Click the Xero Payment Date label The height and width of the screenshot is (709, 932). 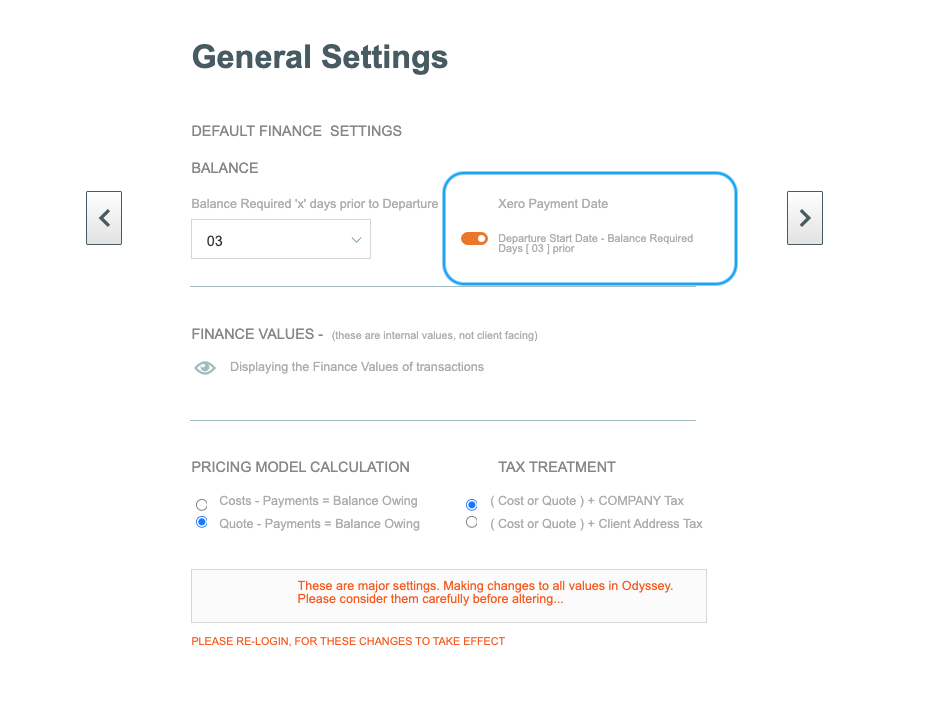click(x=553, y=204)
